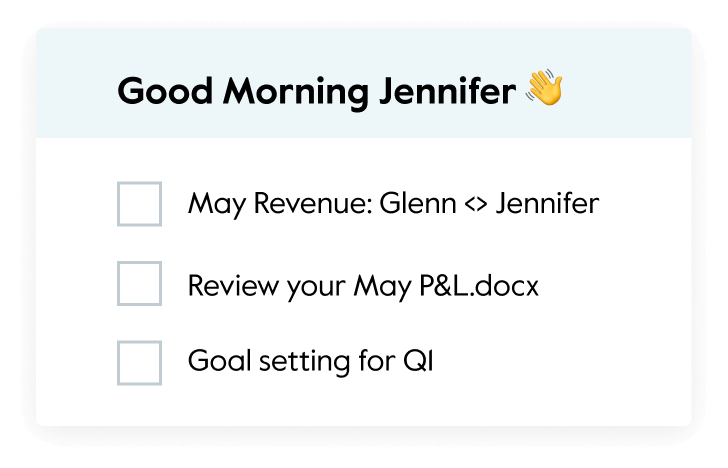The height and width of the screenshot is (468, 728).
Task: Check the May Revenue task checkbox
Action: 139,204
